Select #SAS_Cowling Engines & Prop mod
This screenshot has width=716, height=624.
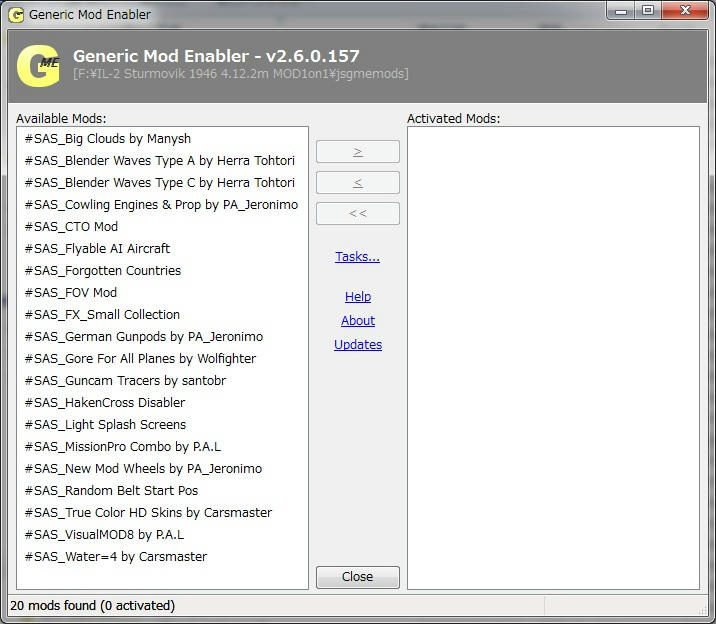coord(161,205)
